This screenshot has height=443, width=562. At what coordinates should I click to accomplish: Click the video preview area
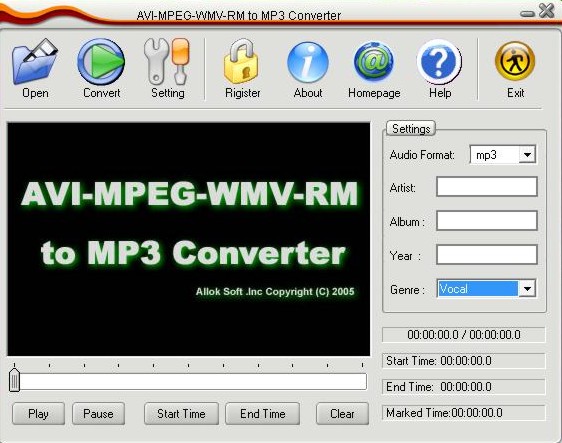pyautogui.click(x=189, y=239)
